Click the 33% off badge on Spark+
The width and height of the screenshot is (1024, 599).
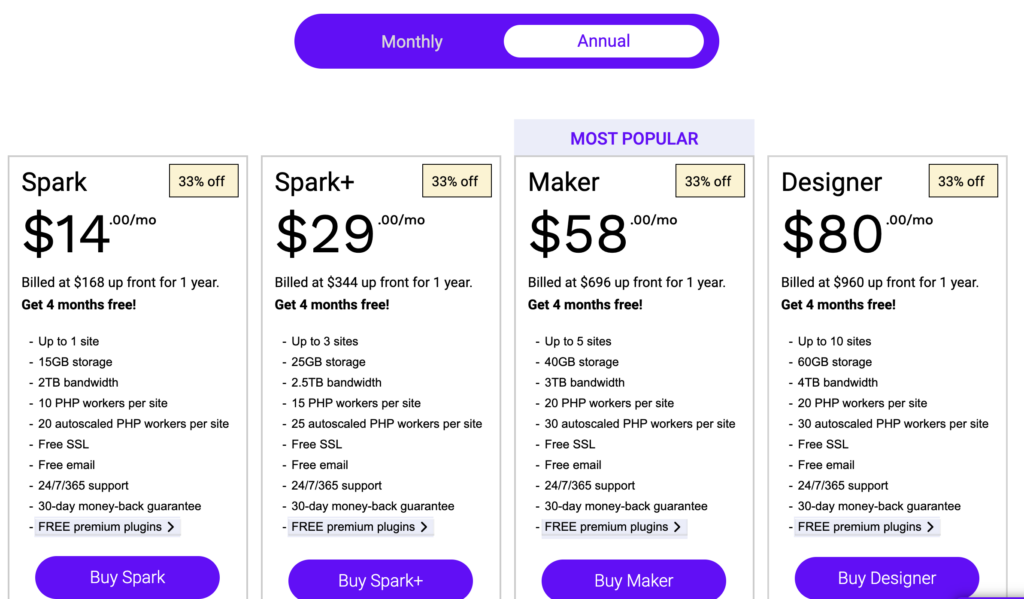pos(456,181)
